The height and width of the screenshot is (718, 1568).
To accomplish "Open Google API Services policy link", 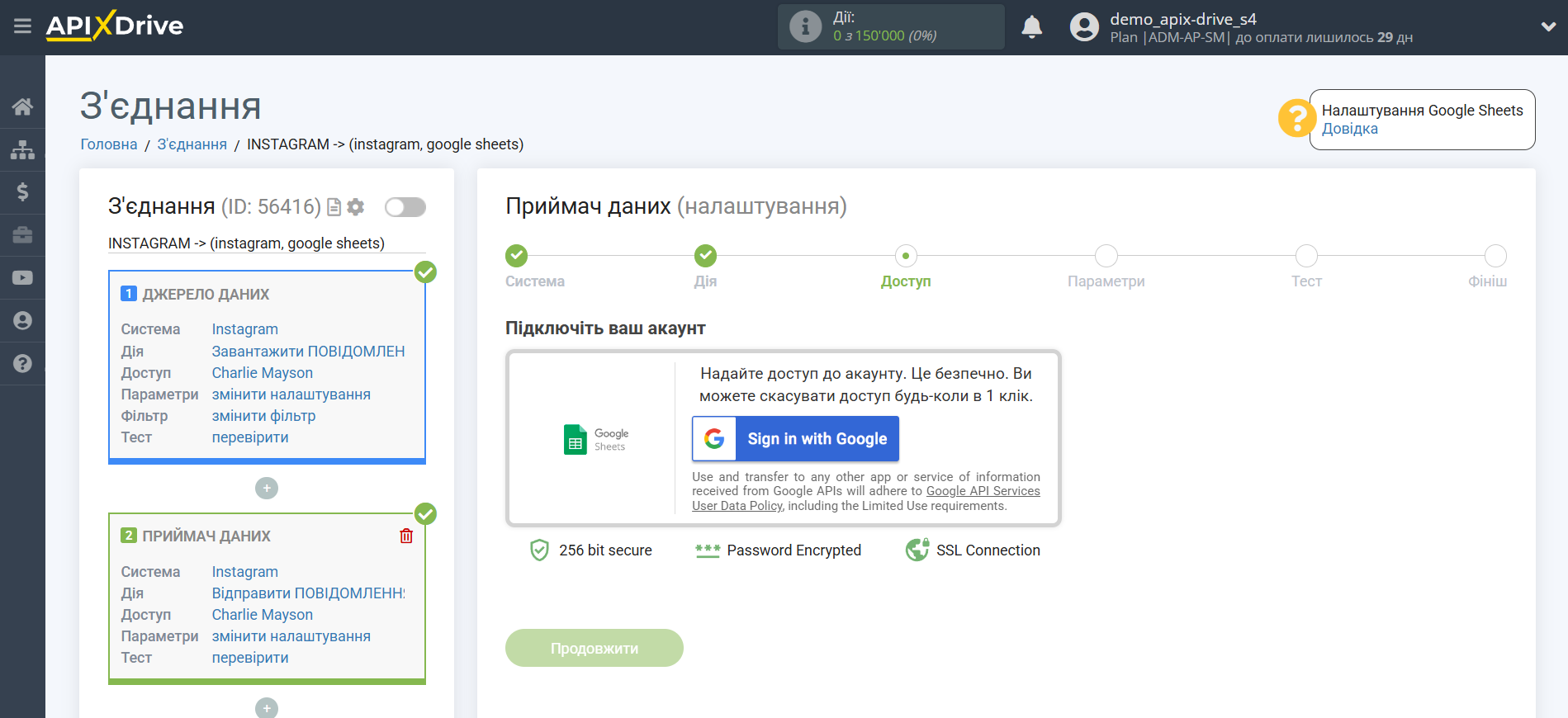I will coord(983,491).
